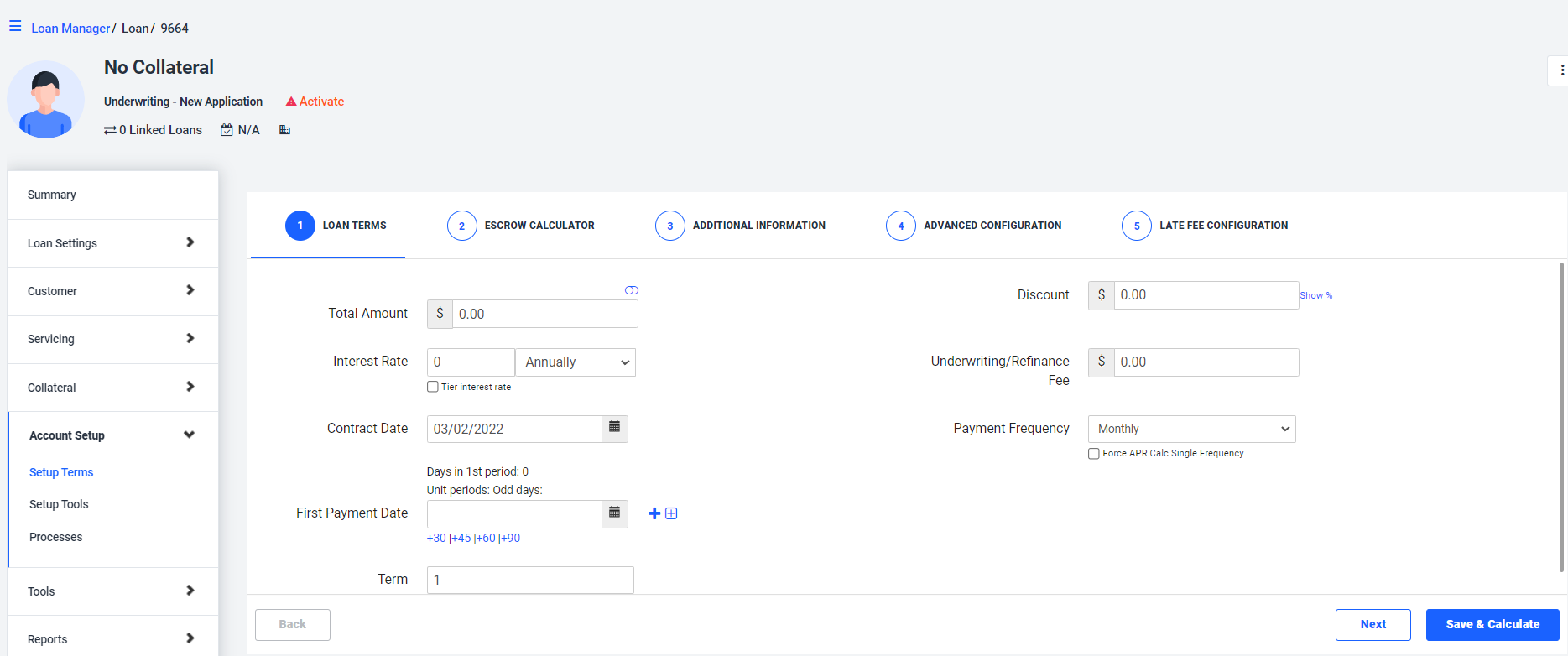The width and height of the screenshot is (1568, 656).
Task: Switch to the Advanced Configuration tab label
Action: pyautogui.click(x=992, y=226)
